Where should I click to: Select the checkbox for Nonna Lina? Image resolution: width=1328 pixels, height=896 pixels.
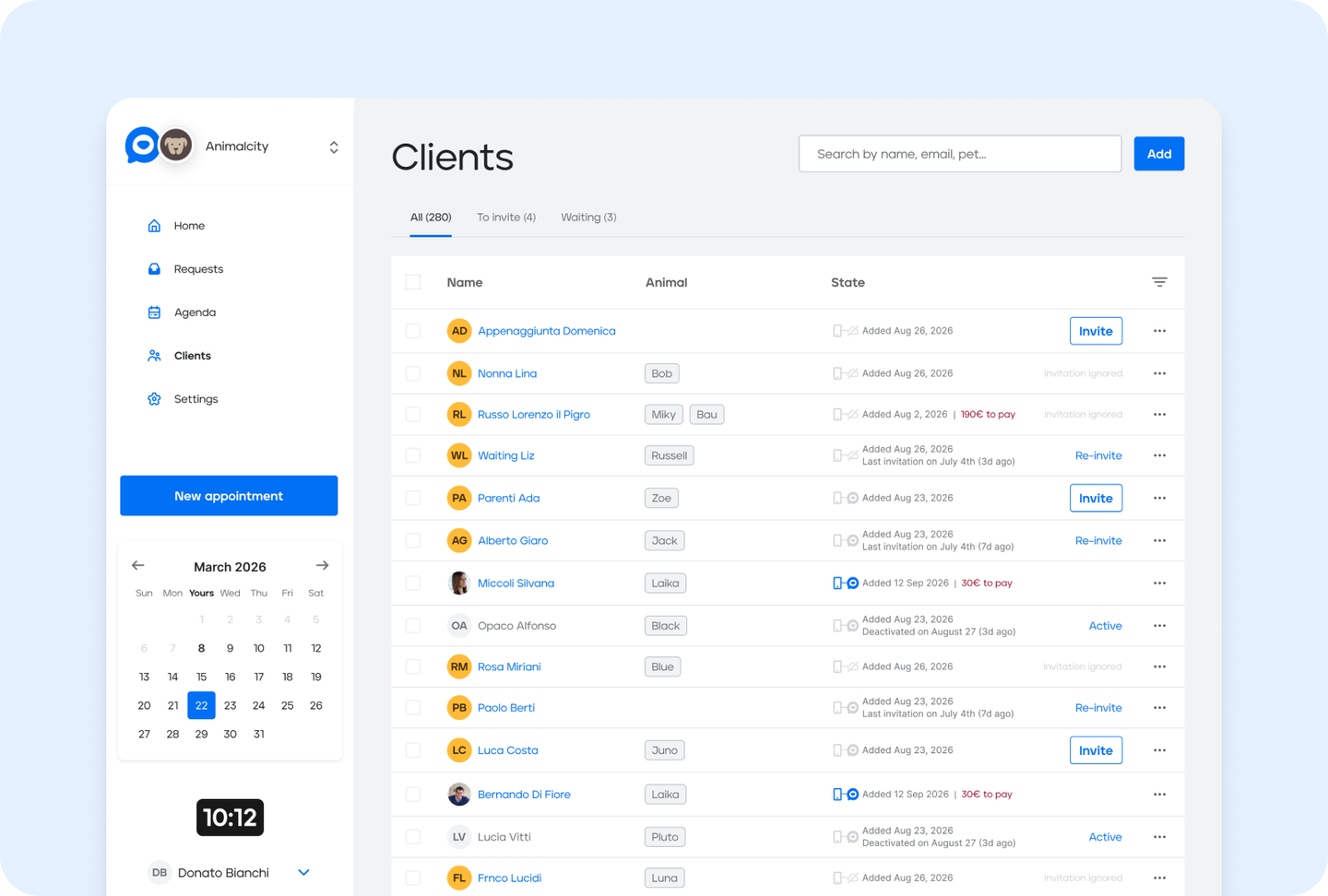coord(413,373)
